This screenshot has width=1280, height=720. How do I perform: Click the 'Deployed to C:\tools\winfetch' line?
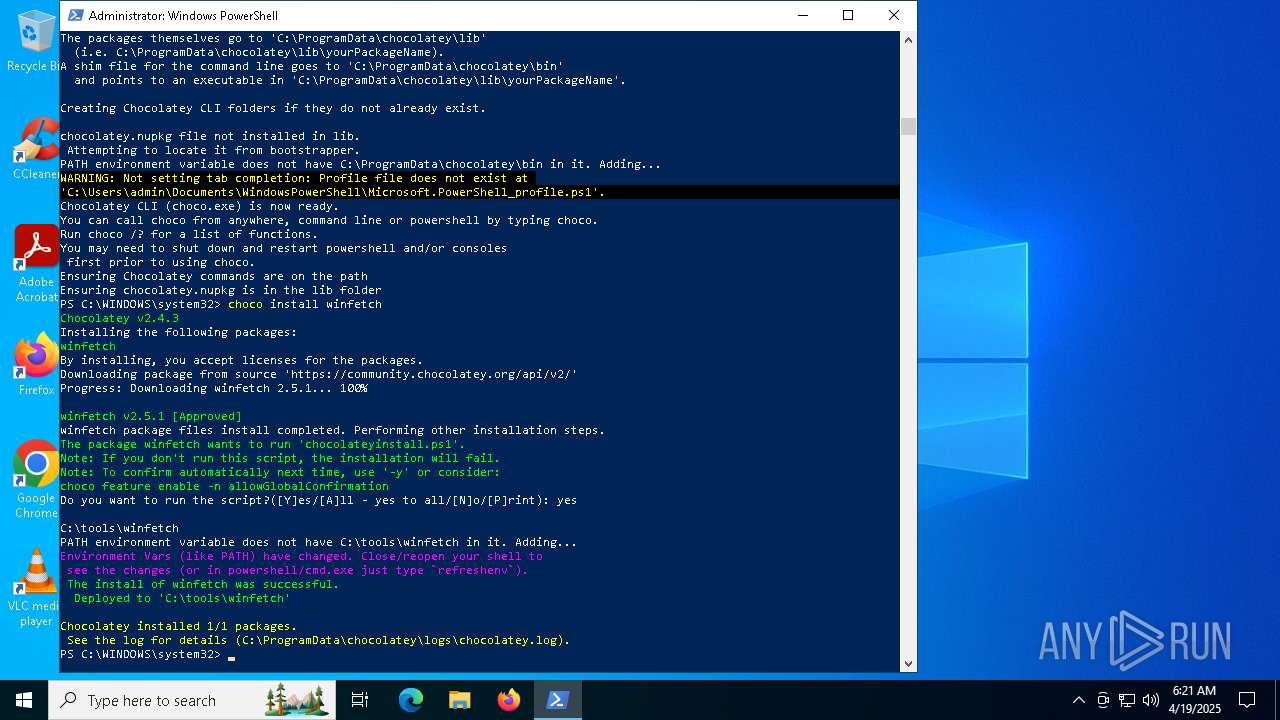182,598
